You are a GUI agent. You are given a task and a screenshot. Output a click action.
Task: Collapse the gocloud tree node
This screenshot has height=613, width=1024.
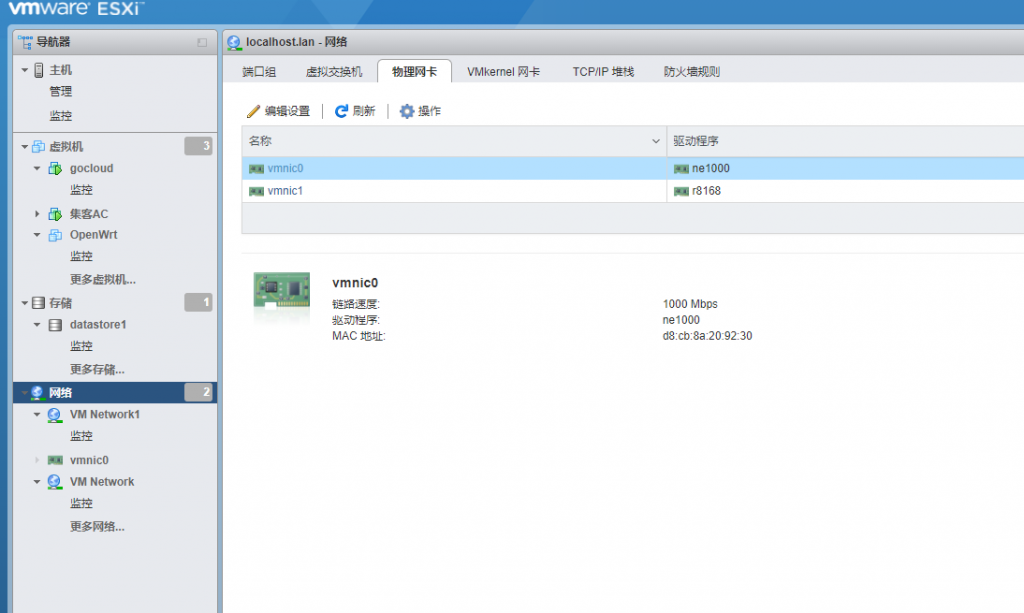pyautogui.click(x=37, y=168)
